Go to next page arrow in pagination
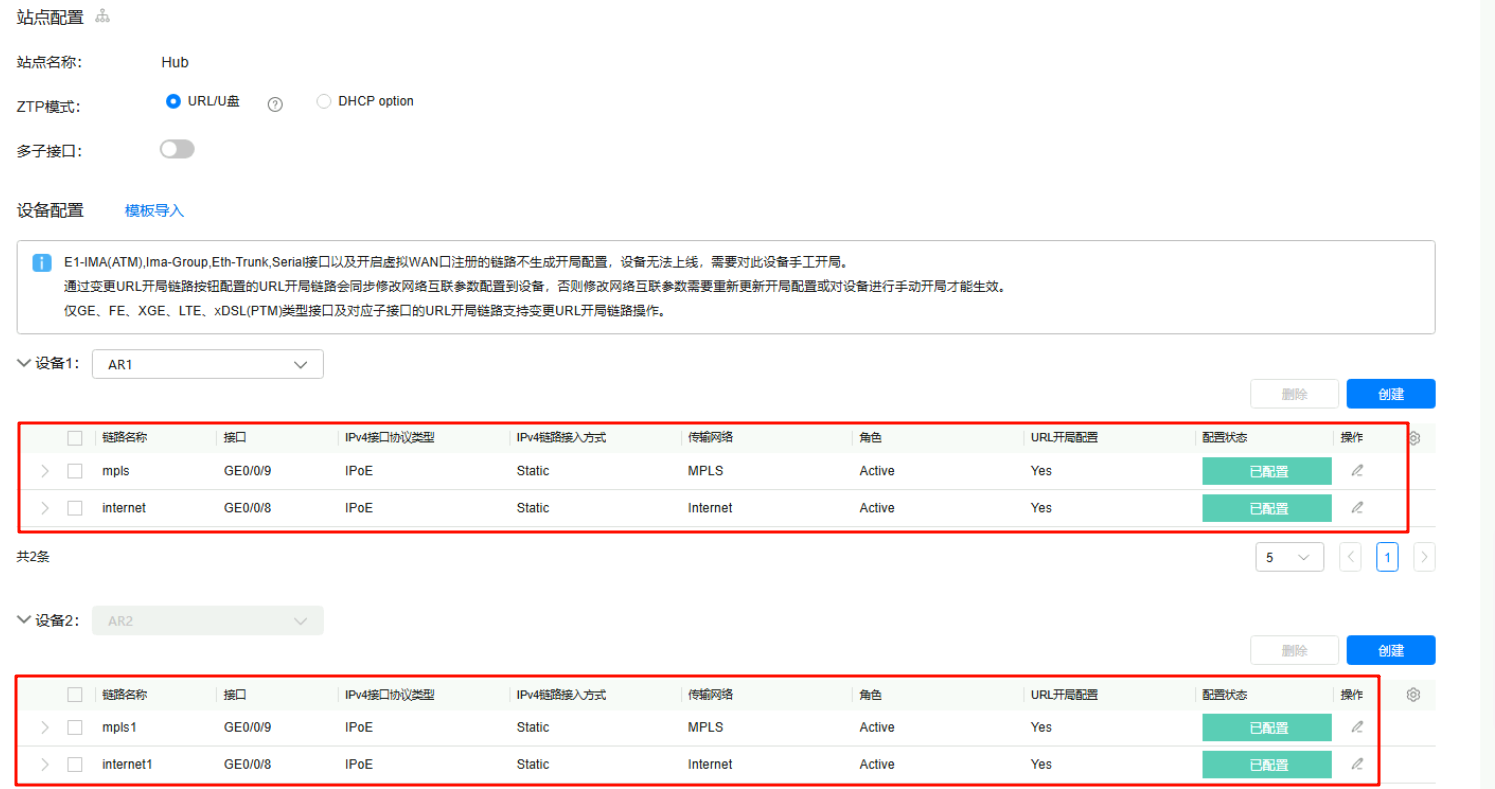This screenshot has height=789, width=1495. [x=1424, y=557]
